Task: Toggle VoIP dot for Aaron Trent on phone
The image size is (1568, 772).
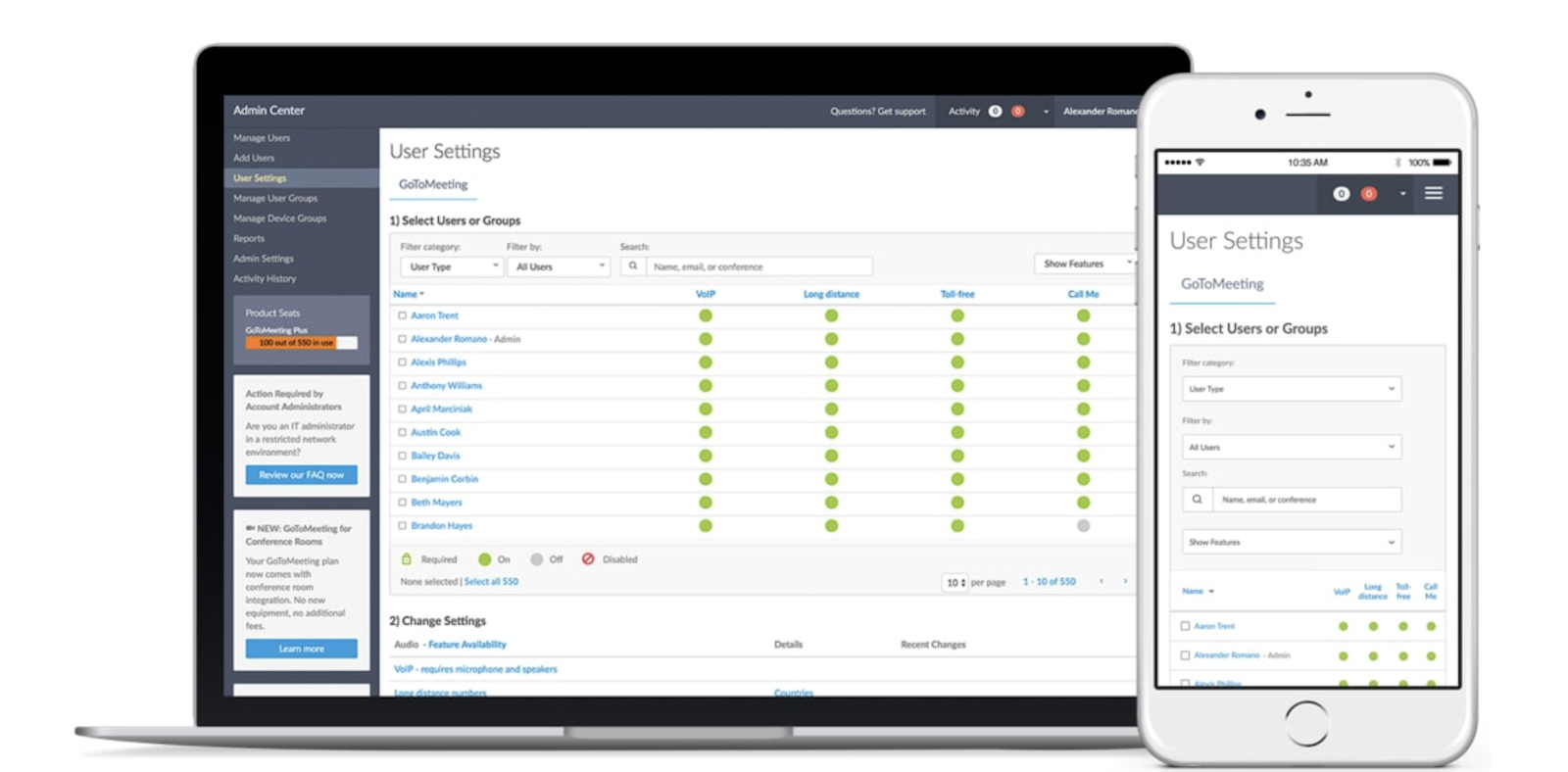Action: 1343,626
